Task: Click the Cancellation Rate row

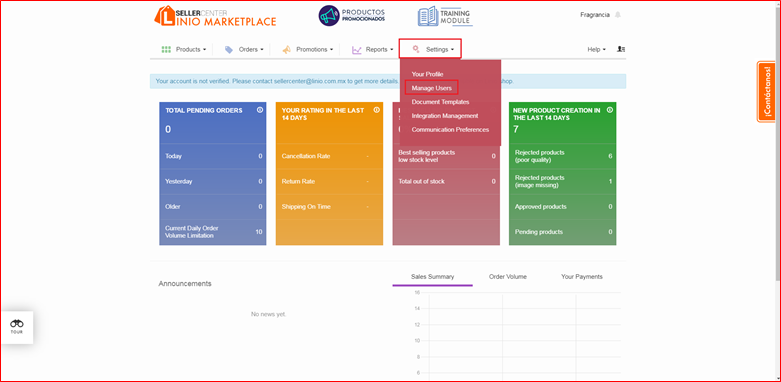Action: pyautogui.click(x=329, y=156)
